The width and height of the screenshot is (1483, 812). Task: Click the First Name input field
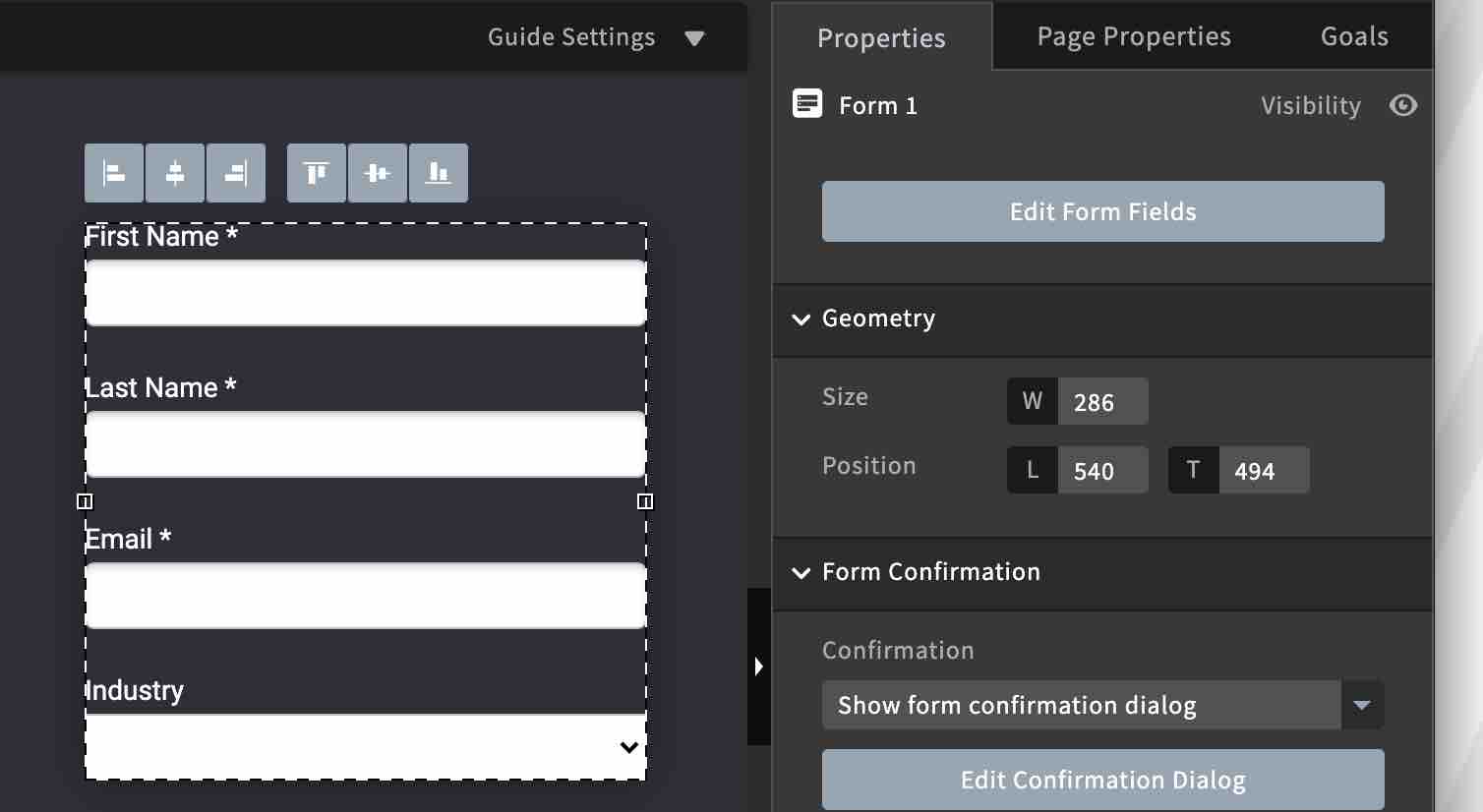coord(365,292)
